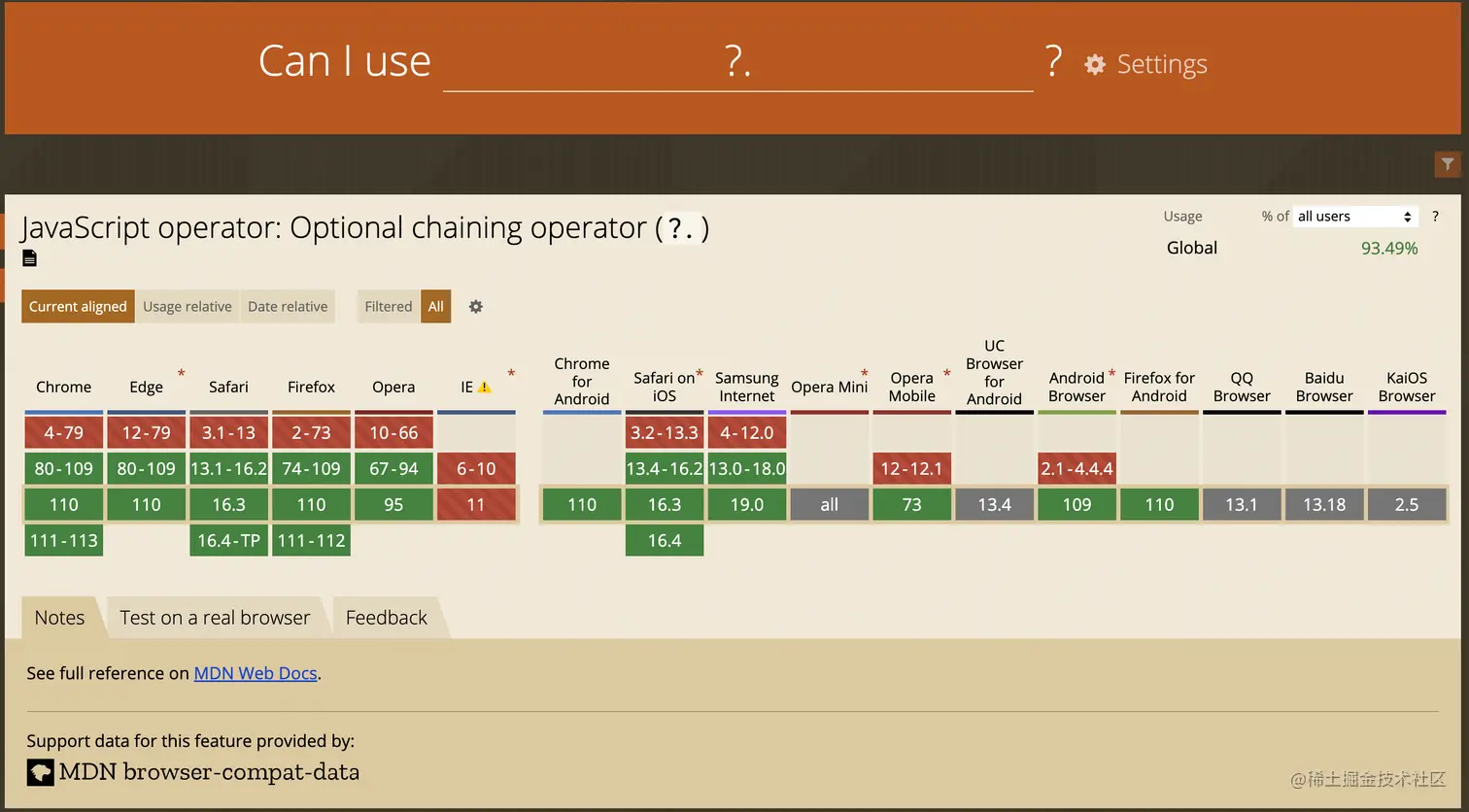Select the Android Browser column header
1469x812 pixels.
point(1076,387)
